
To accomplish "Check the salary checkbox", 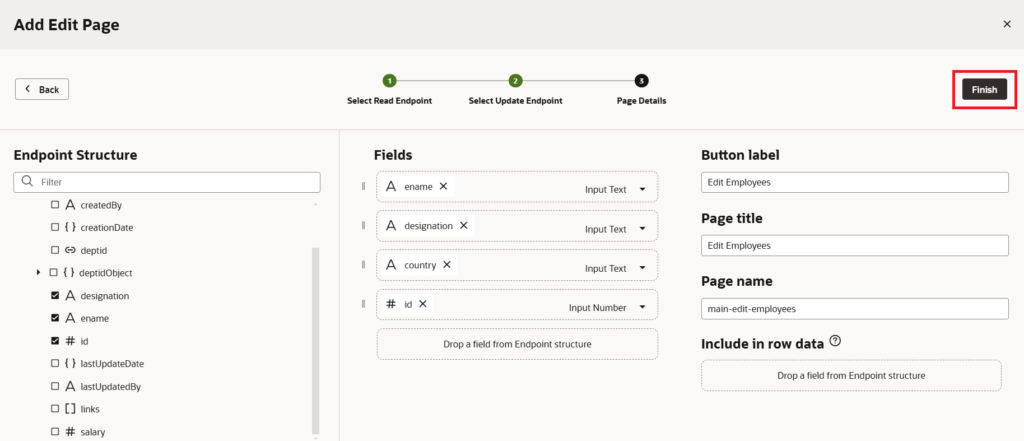I will click(55, 431).
